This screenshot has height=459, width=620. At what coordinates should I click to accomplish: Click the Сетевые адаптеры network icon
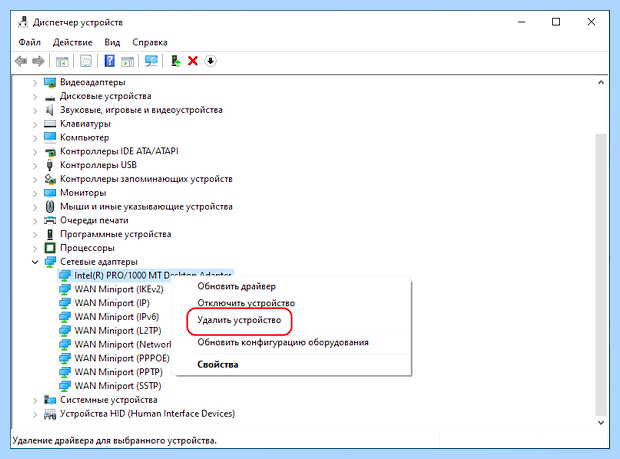(50, 262)
